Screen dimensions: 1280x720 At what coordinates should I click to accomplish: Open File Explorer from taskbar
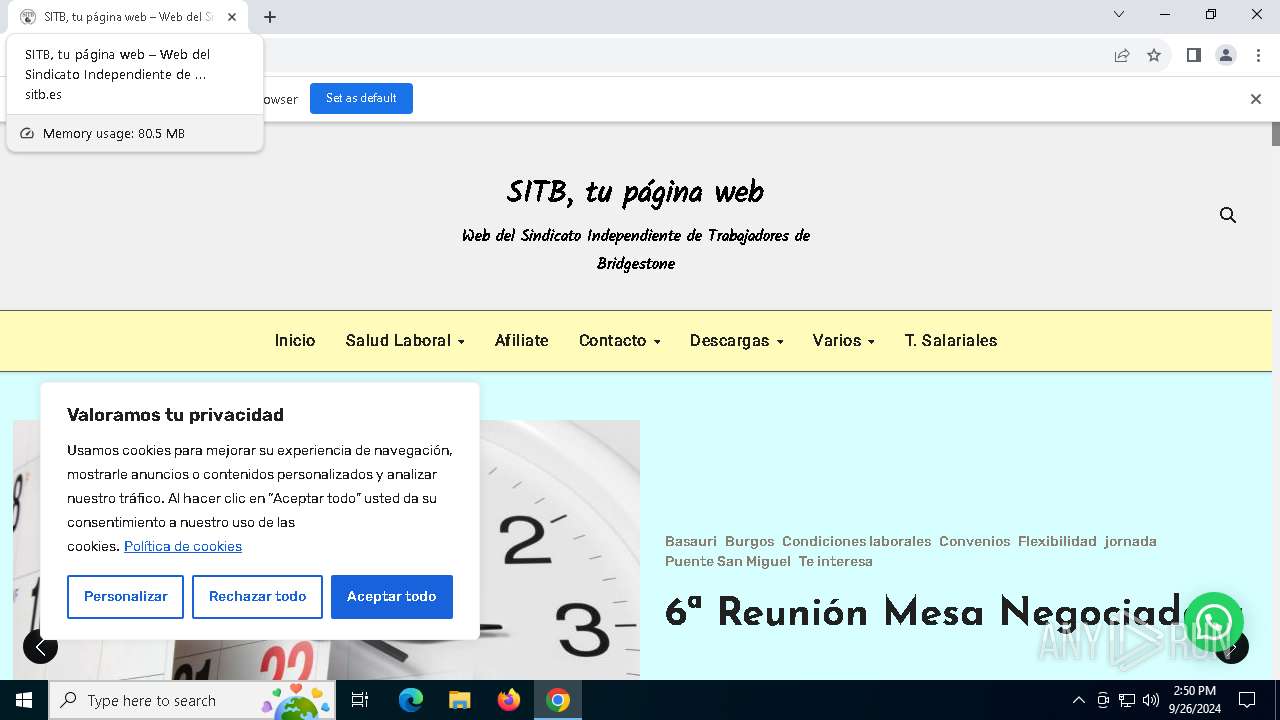pyautogui.click(x=459, y=700)
